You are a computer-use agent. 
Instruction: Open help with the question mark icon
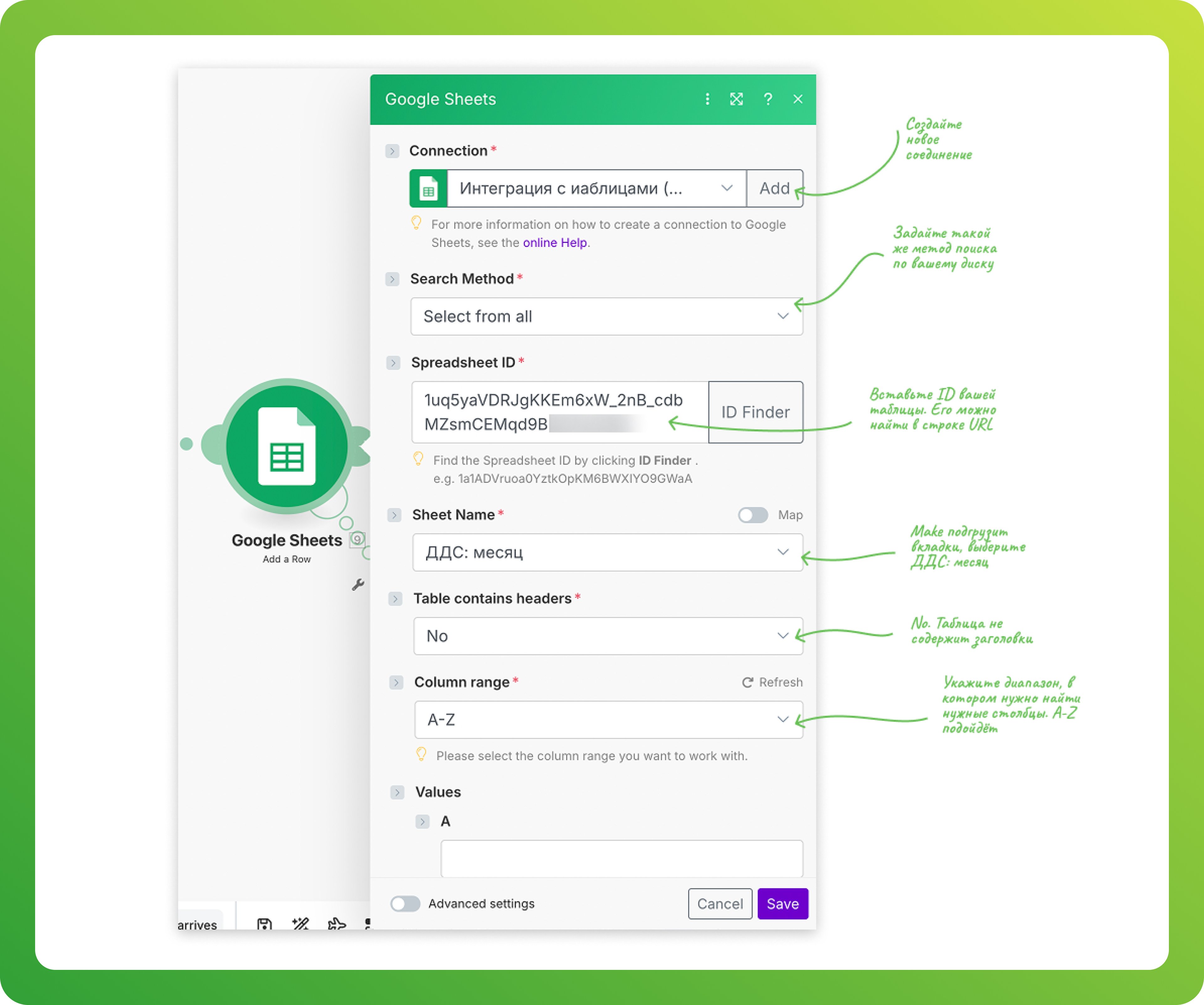coord(768,99)
